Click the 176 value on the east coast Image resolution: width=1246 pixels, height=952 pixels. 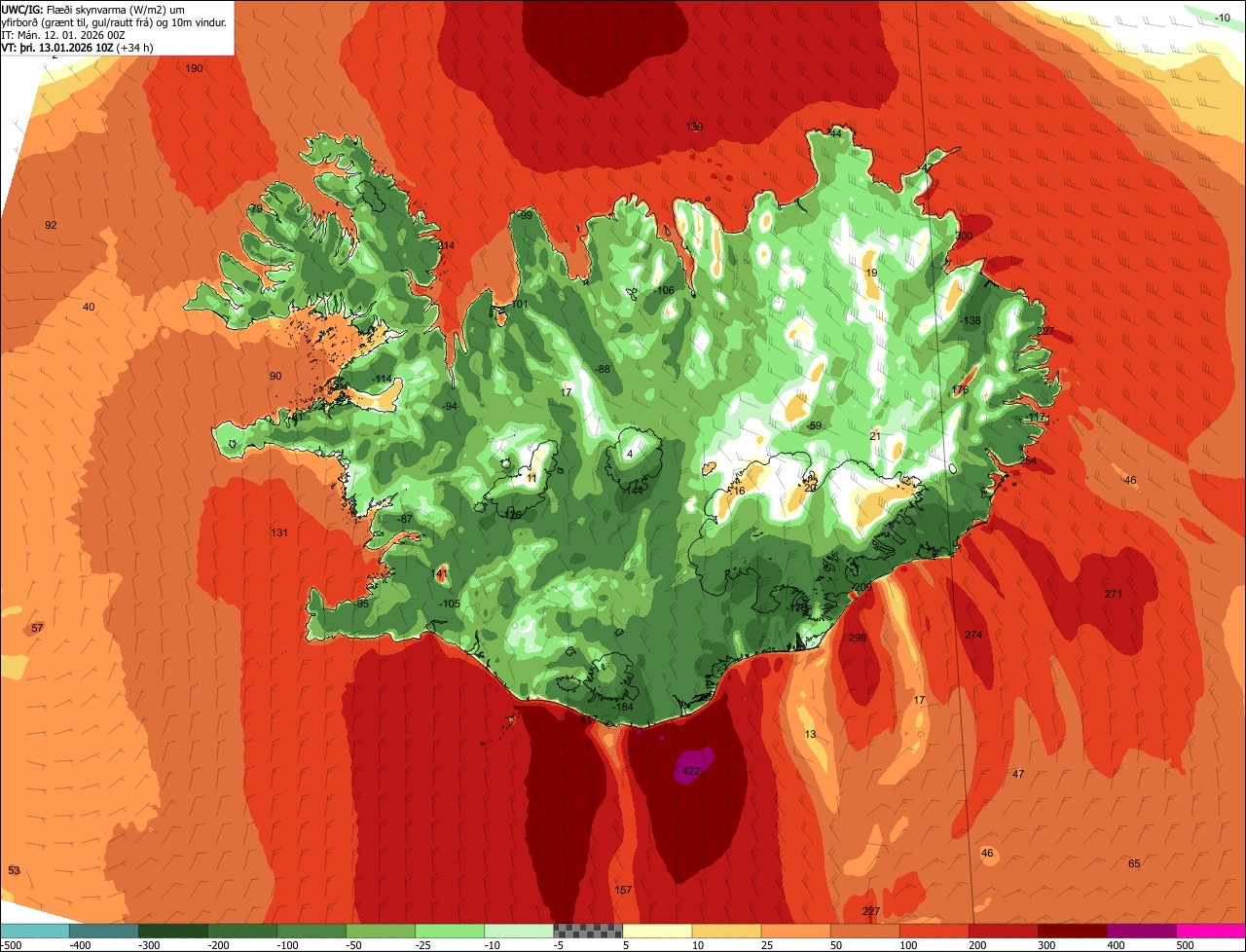(960, 389)
